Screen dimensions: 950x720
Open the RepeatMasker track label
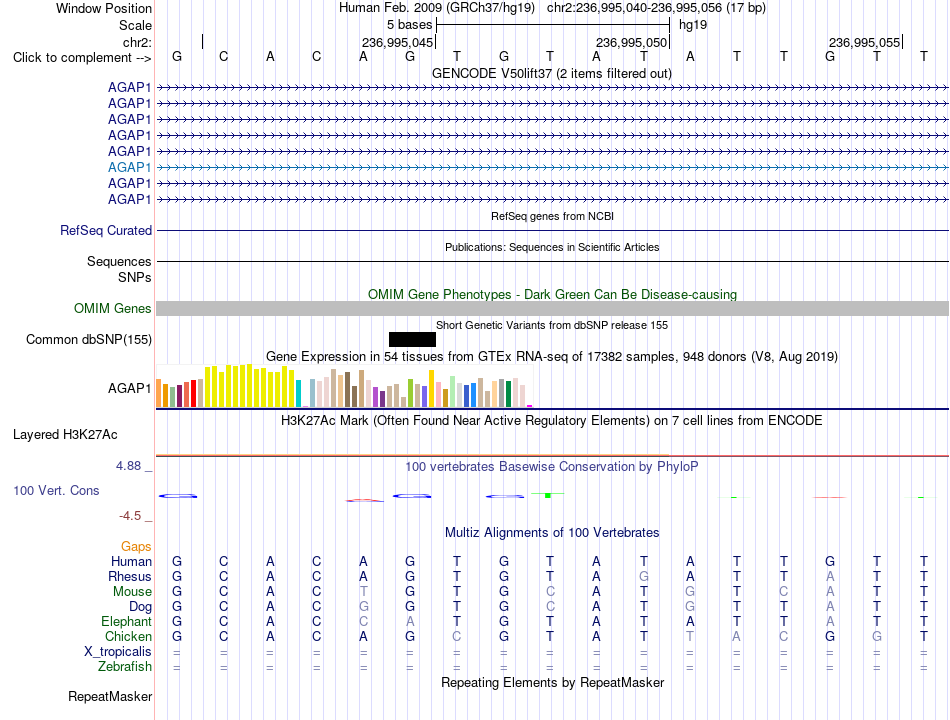click(x=110, y=696)
